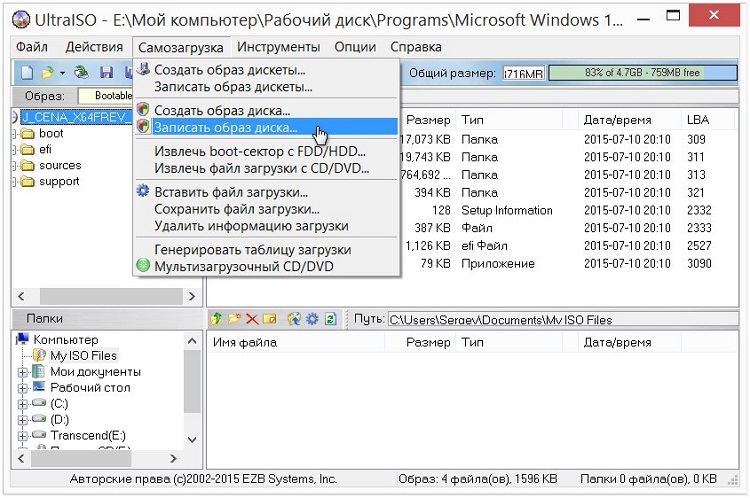Image resolution: width=750 pixels, height=498 pixels.
Task: Click the red X delete icon
Action: coord(252,319)
